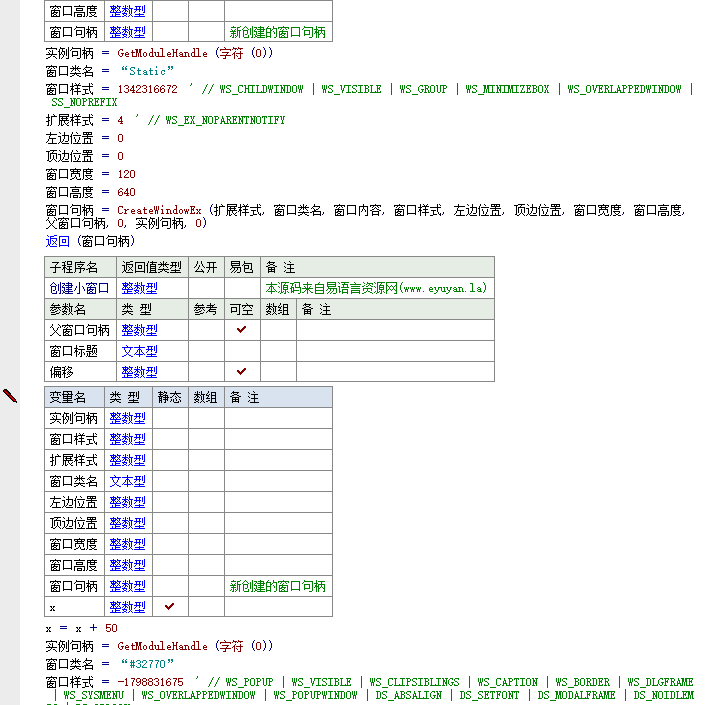This screenshot has height=705, width=708.
Task: Click the WS_EX_NOPARENTNOTIFY comment
Action: pos(225,120)
